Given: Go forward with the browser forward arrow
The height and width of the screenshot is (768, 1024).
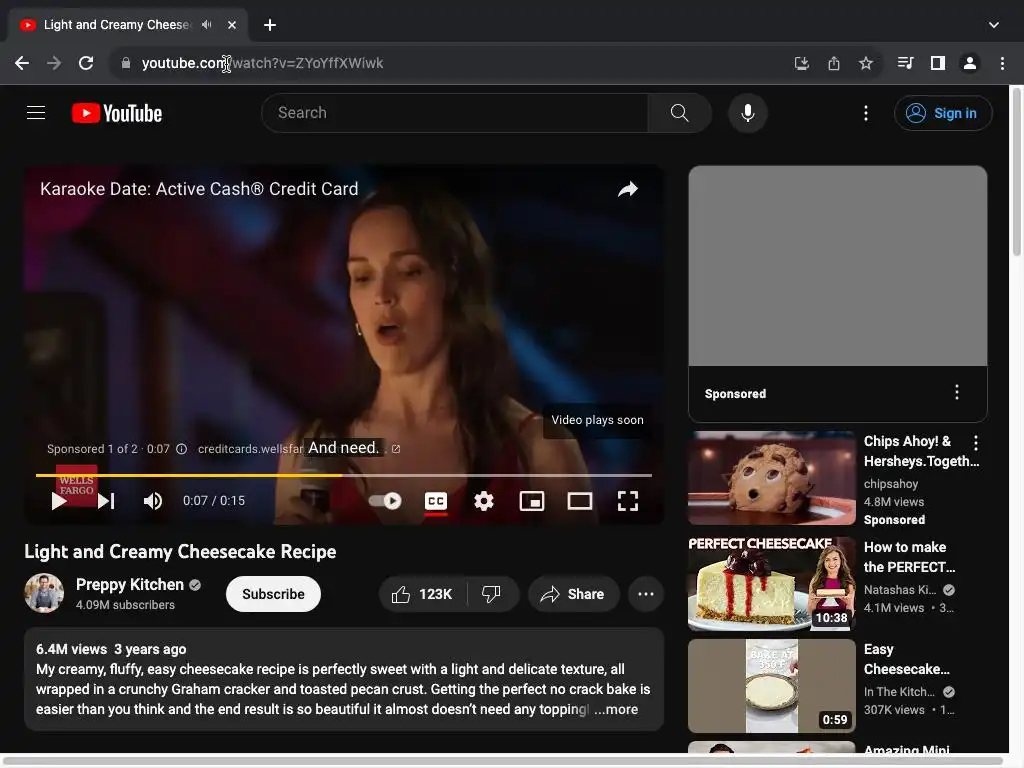Looking at the screenshot, I should [54, 63].
